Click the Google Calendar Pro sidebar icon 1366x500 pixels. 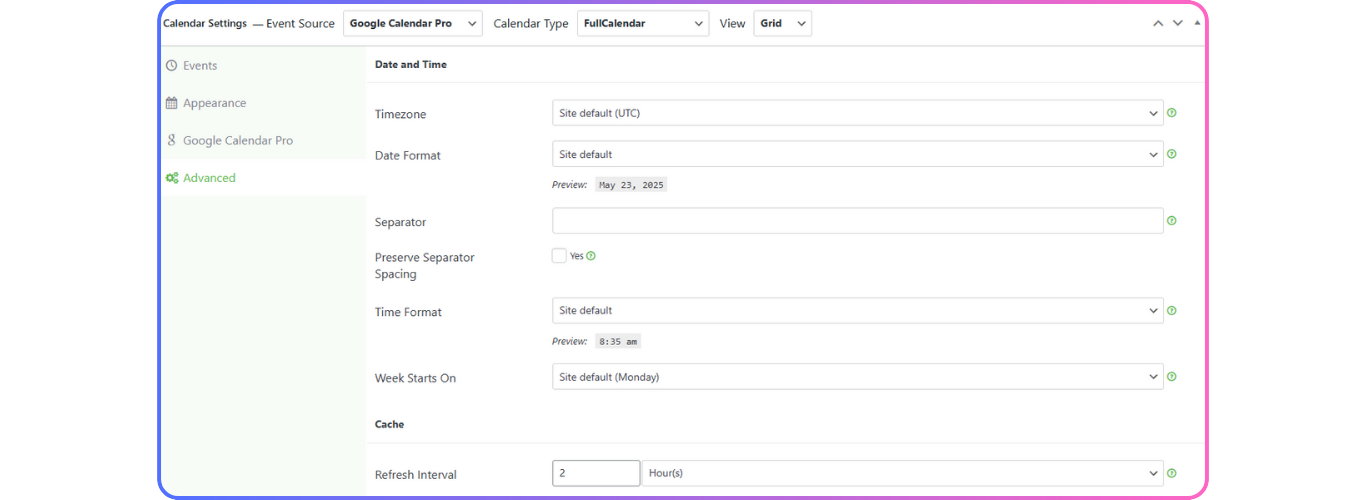click(172, 140)
